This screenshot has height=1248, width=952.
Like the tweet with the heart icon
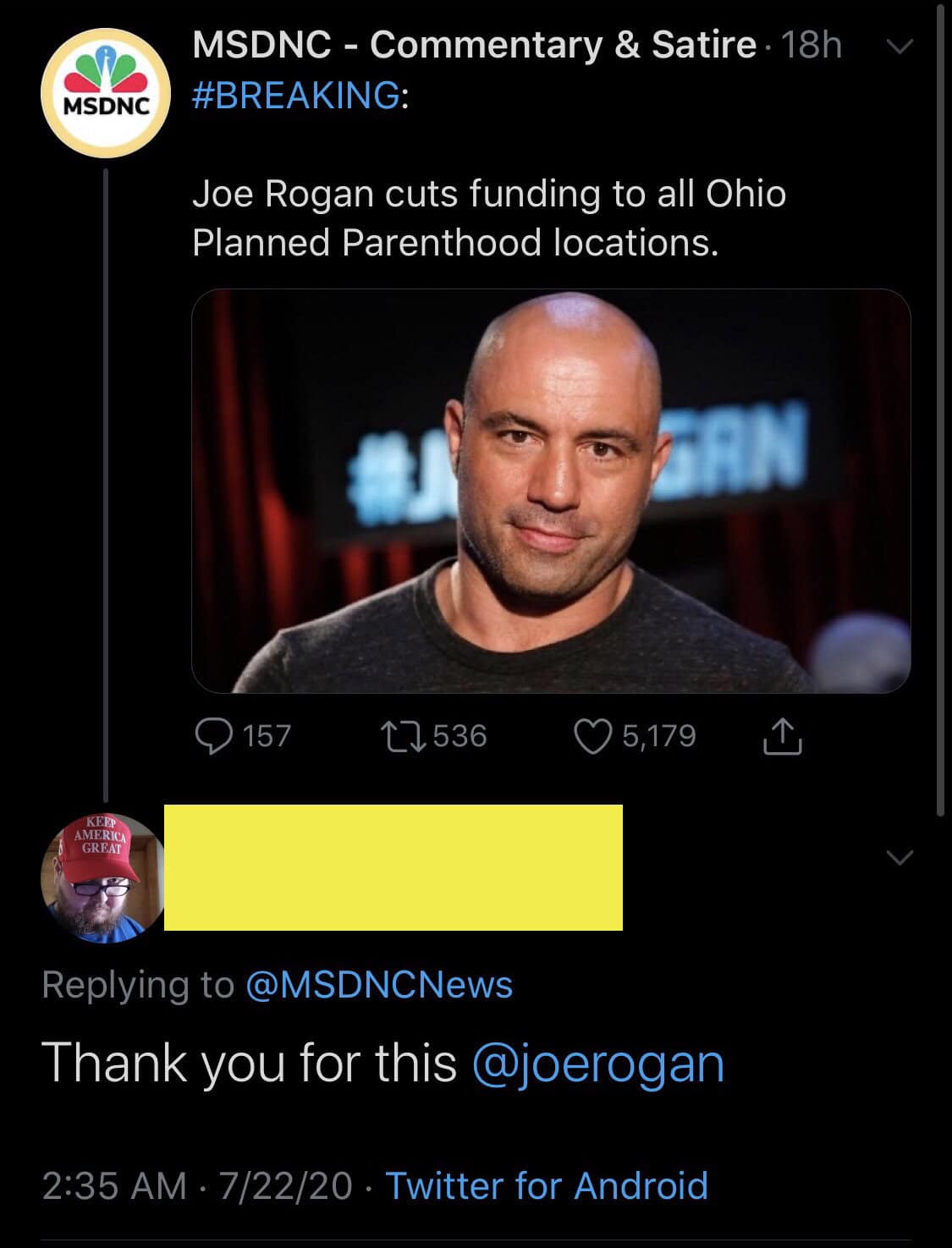coord(592,736)
